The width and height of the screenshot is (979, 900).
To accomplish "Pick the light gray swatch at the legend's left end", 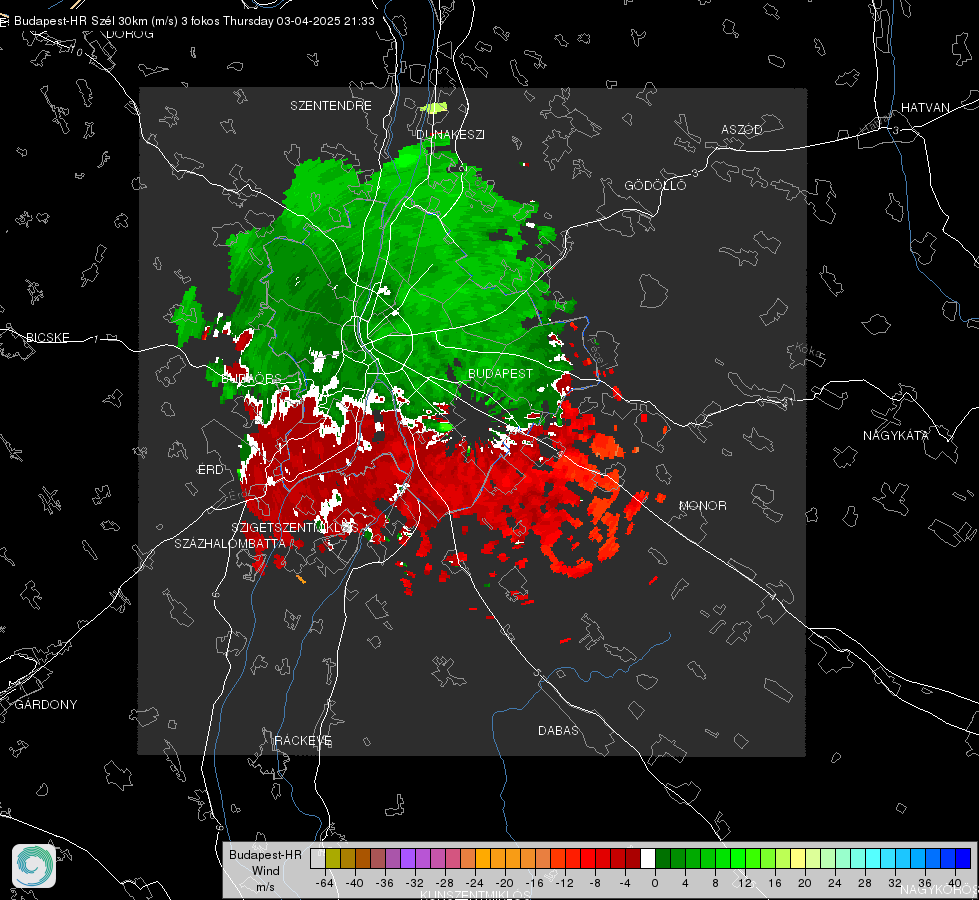I will point(318,859).
